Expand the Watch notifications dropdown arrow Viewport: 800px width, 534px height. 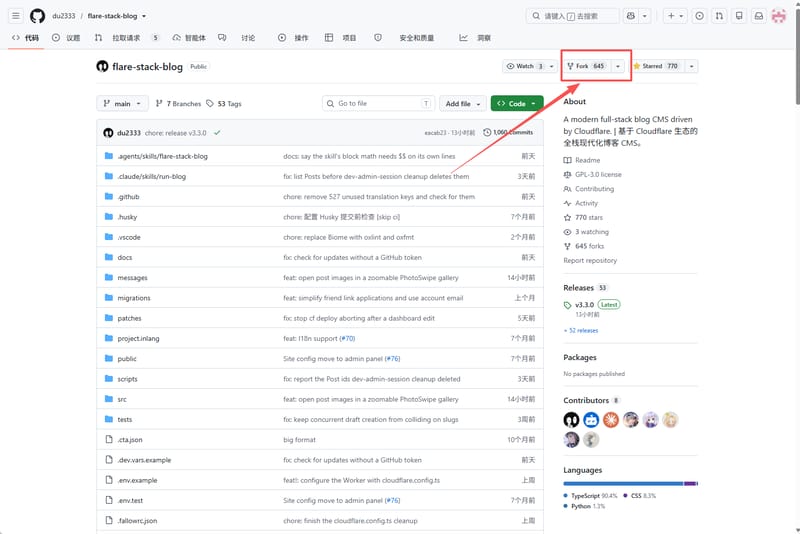click(552, 66)
